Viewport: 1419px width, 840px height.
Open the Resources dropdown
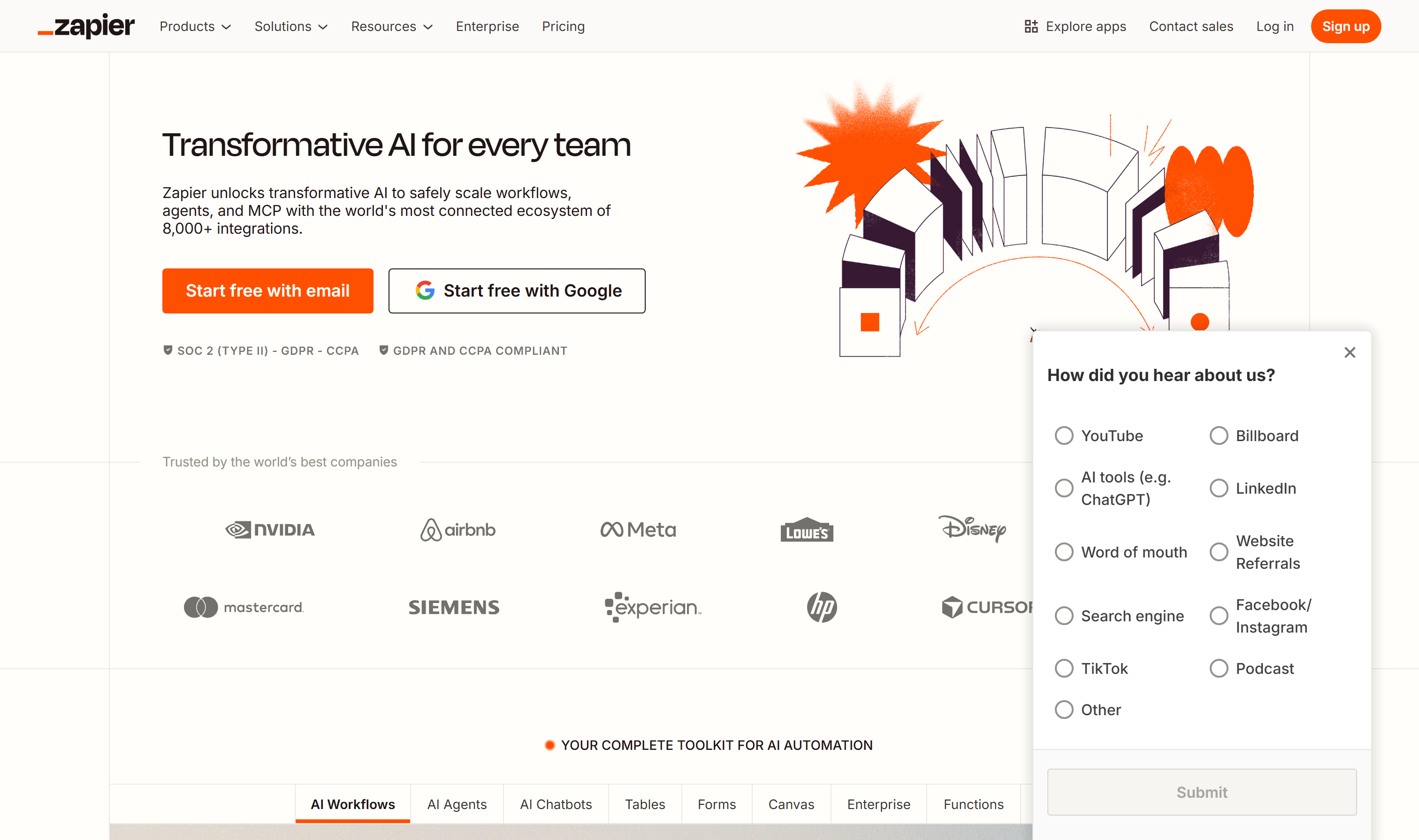point(391,26)
